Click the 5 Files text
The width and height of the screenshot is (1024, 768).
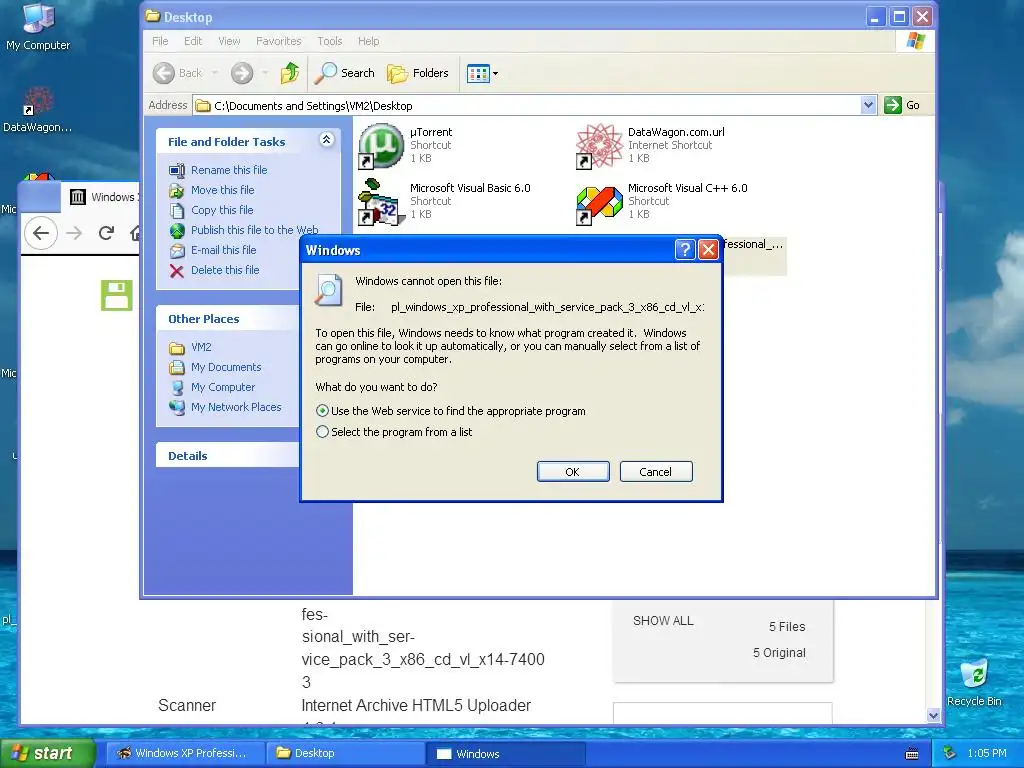(x=787, y=627)
